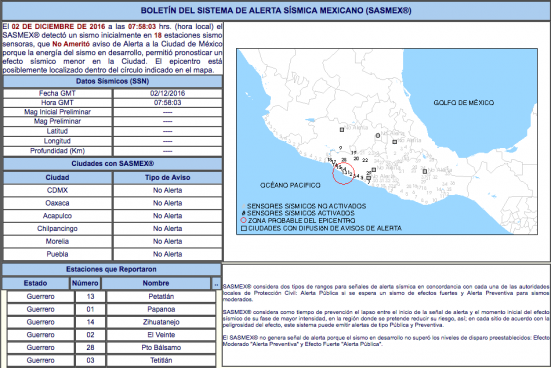This screenshot has height=368, width=551.
Task: Click the column header with dots
Action: click(216, 283)
